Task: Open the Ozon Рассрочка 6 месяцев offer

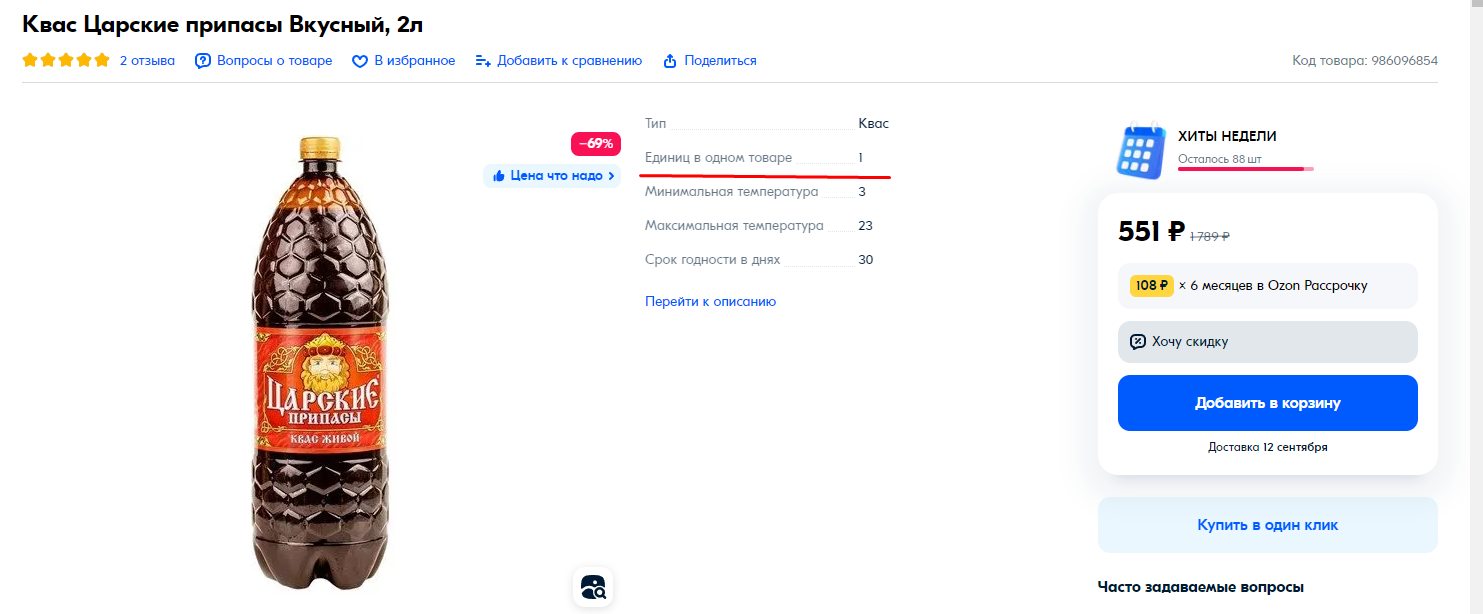Action: point(1268,286)
